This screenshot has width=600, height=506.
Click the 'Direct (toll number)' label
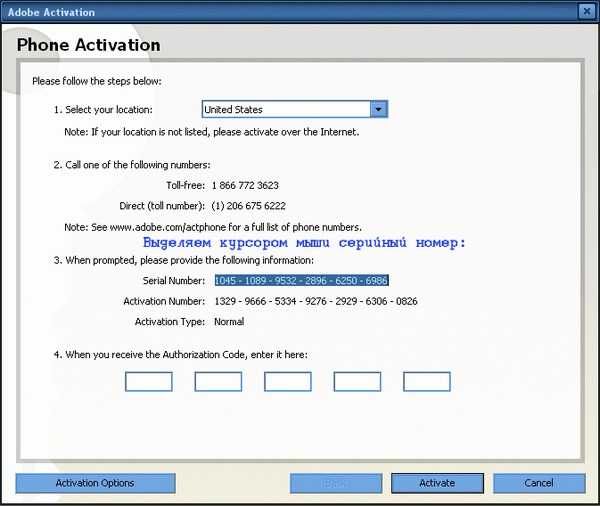pos(162,206)
